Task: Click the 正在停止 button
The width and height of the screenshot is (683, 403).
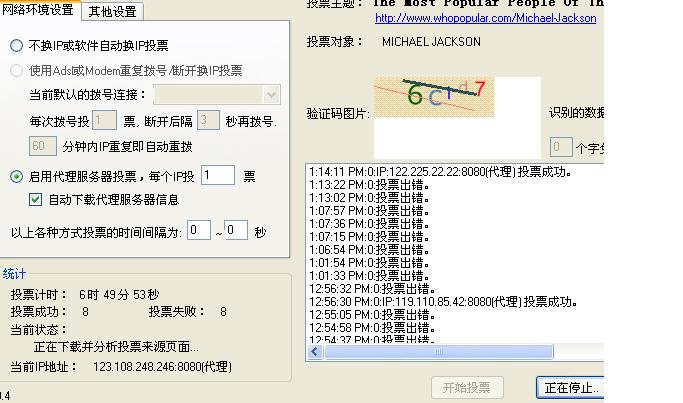Action: click(x=570, y=388)
